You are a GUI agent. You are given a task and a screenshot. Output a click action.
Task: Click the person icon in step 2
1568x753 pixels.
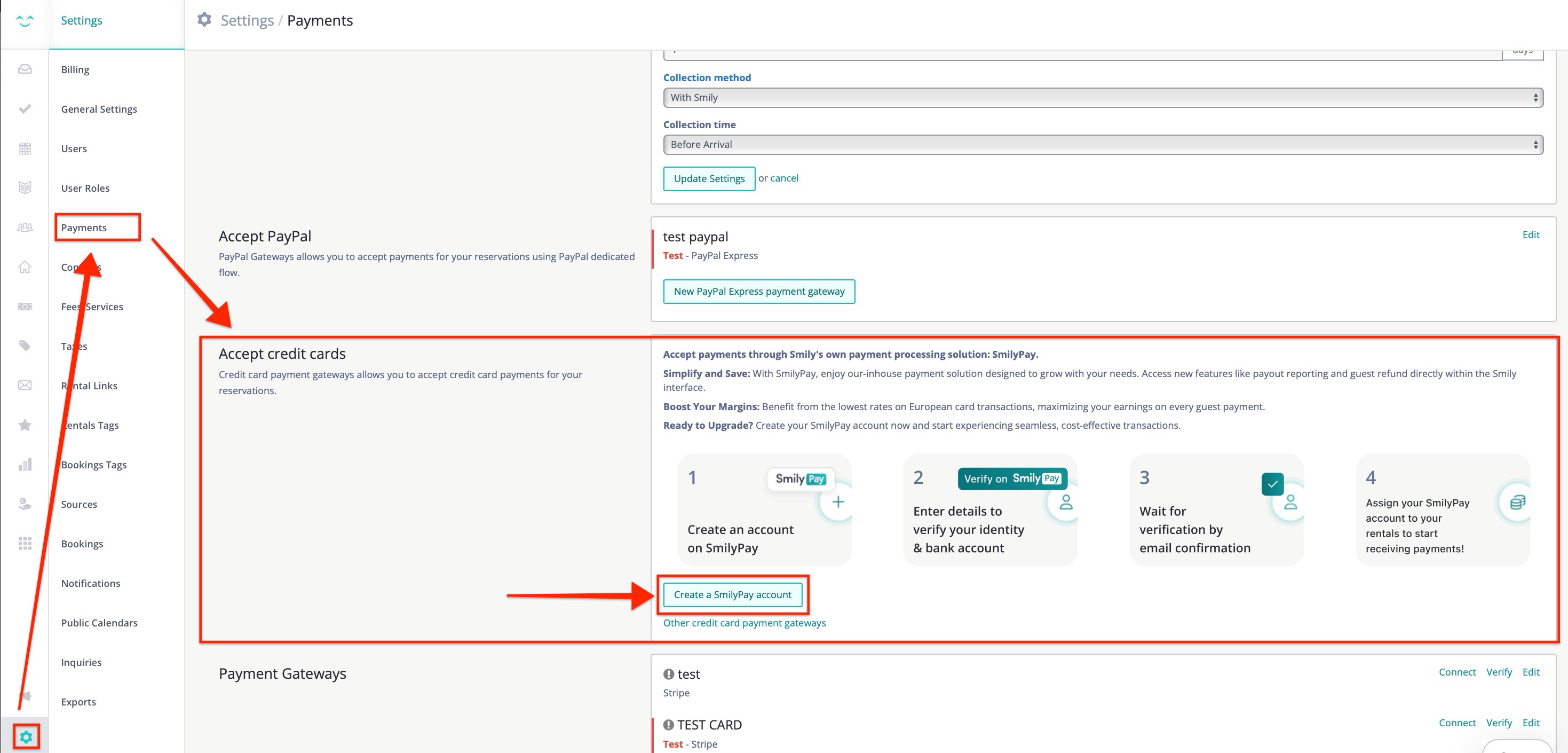(1066, 502)
